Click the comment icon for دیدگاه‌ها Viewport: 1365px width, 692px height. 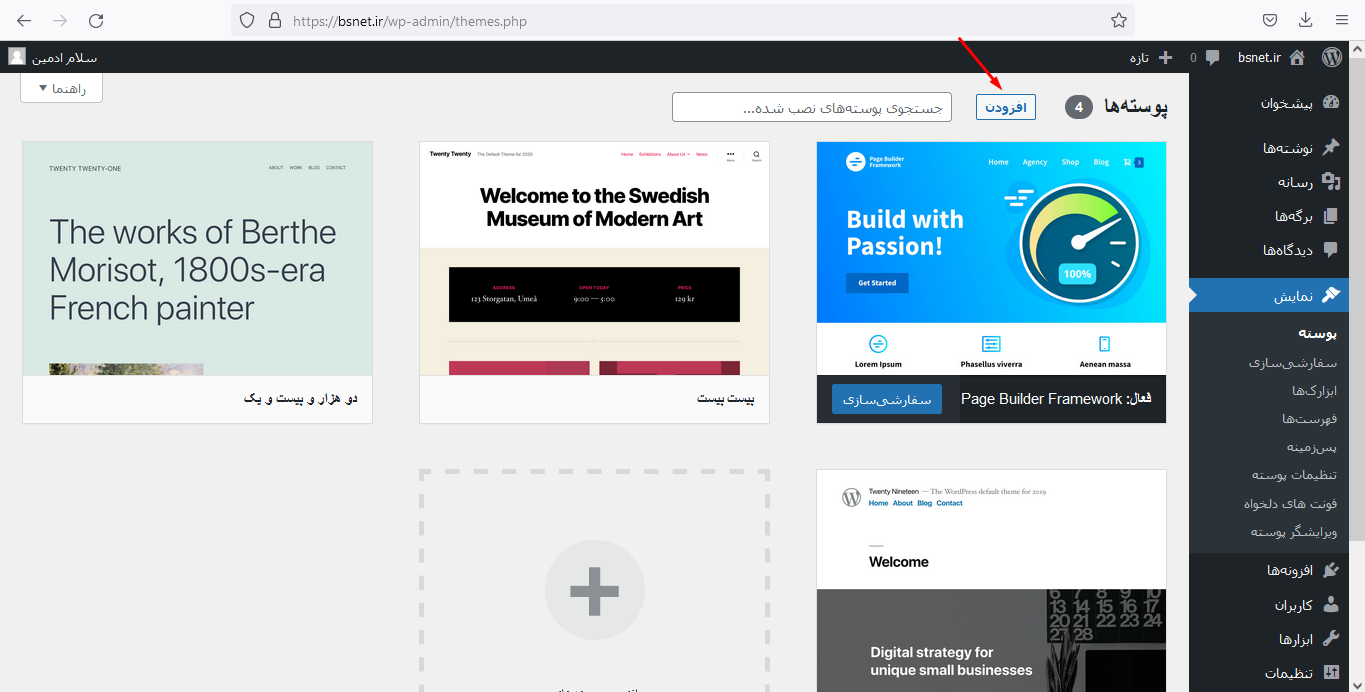(x=1330, y=249)
